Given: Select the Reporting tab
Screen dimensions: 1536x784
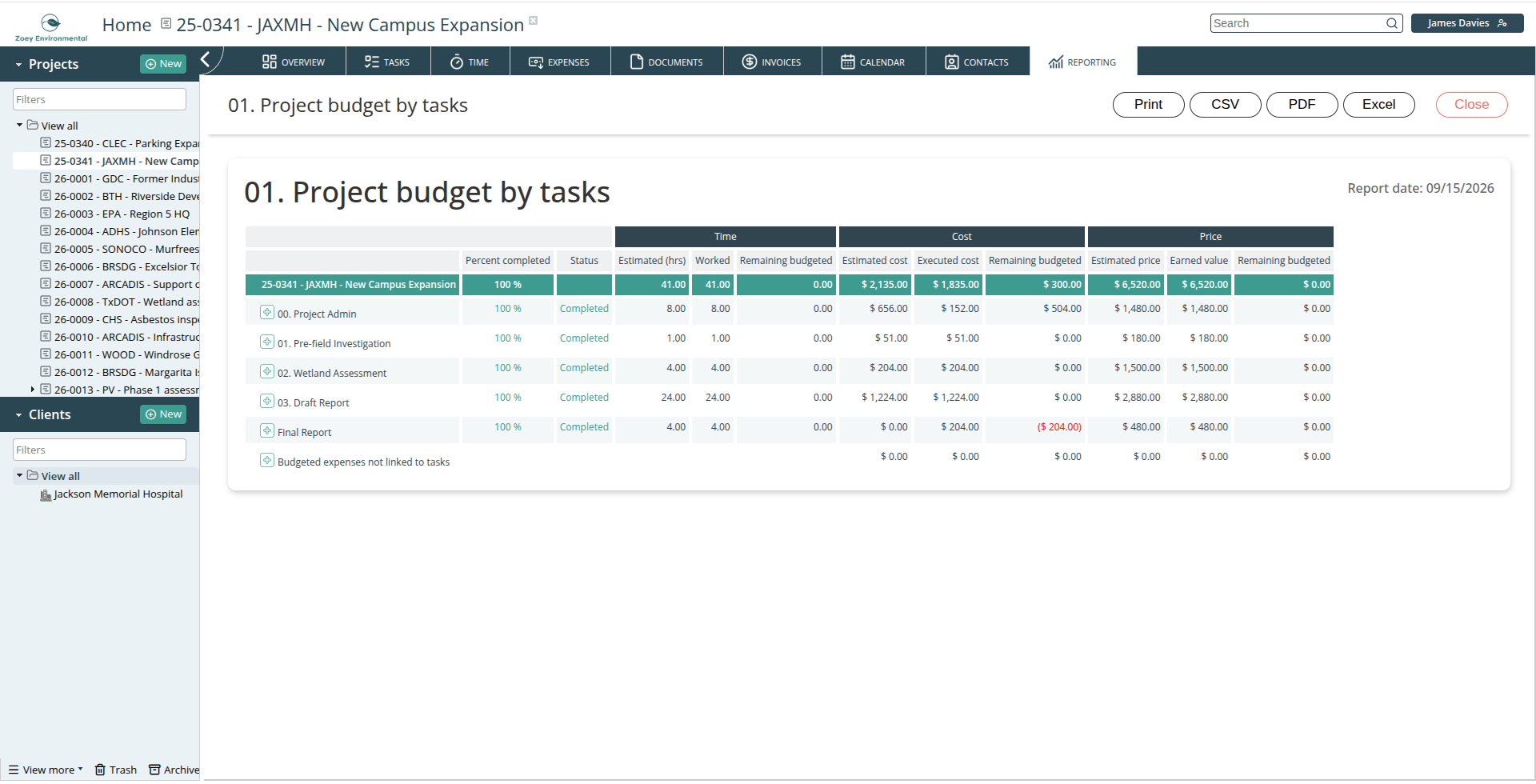Looking at the screenshot, I should (x=1083, y=62).
